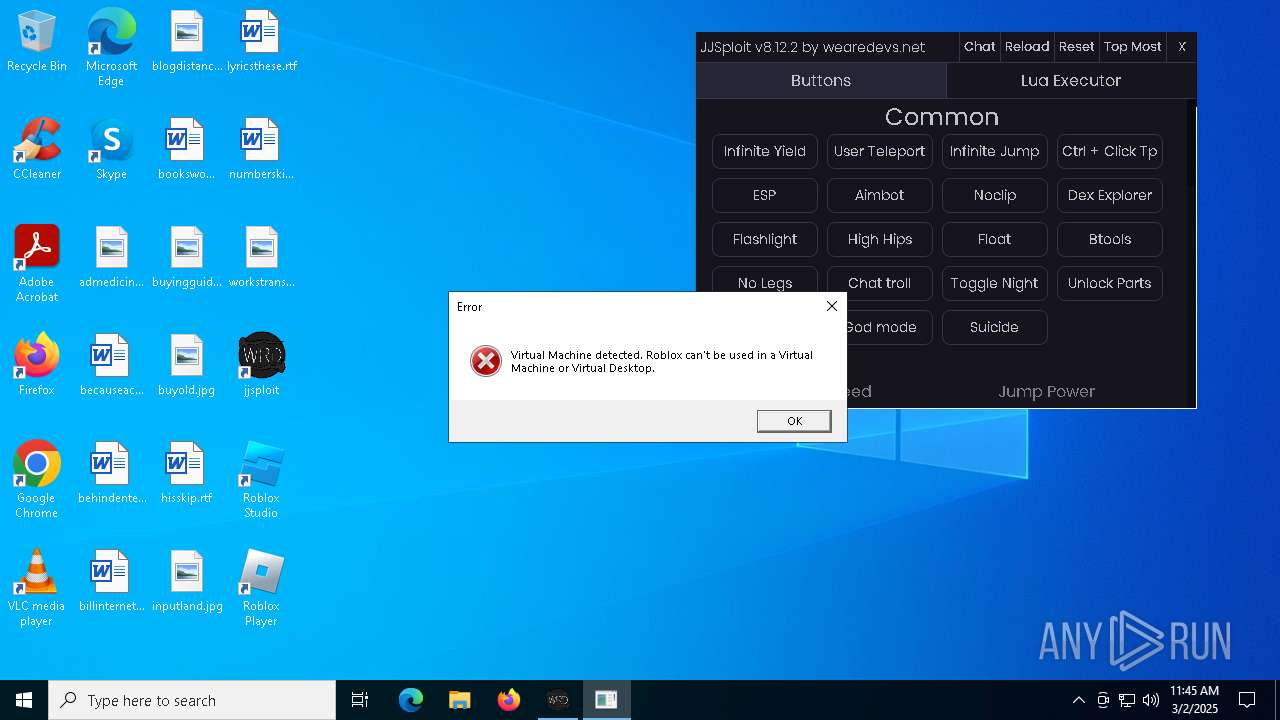This screenshot has width=1280, height=720.
Task: Click the Flashlight button
Action: (765, 239)
